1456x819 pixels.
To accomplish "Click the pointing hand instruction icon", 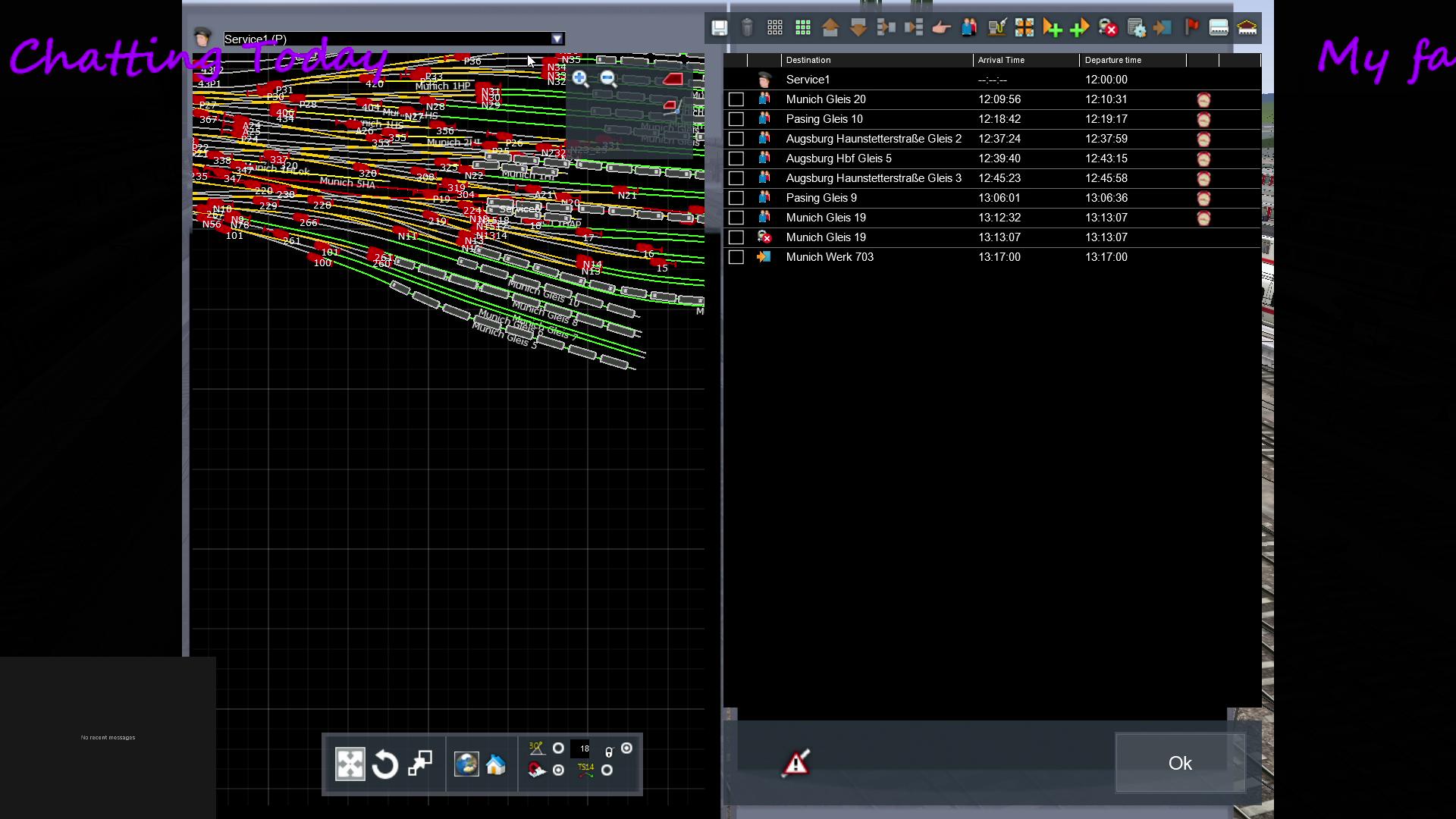I will coord(941,28).
